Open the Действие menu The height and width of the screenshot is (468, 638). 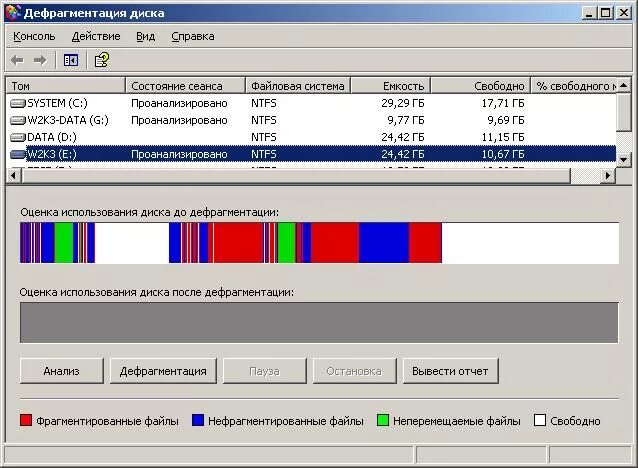pos(96,36)
